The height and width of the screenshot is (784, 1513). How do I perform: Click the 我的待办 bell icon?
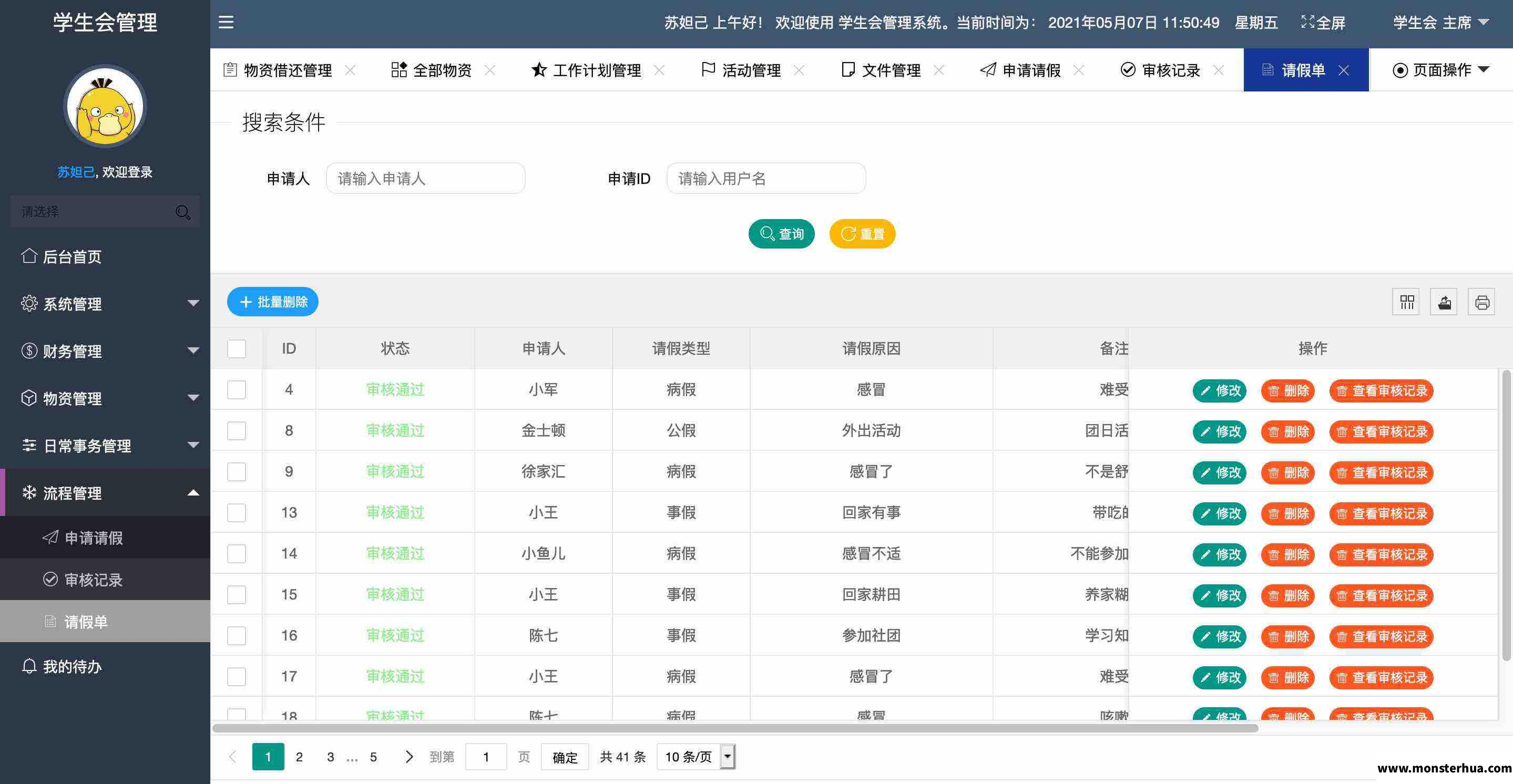pyautogui.click(x=29, y=666)
